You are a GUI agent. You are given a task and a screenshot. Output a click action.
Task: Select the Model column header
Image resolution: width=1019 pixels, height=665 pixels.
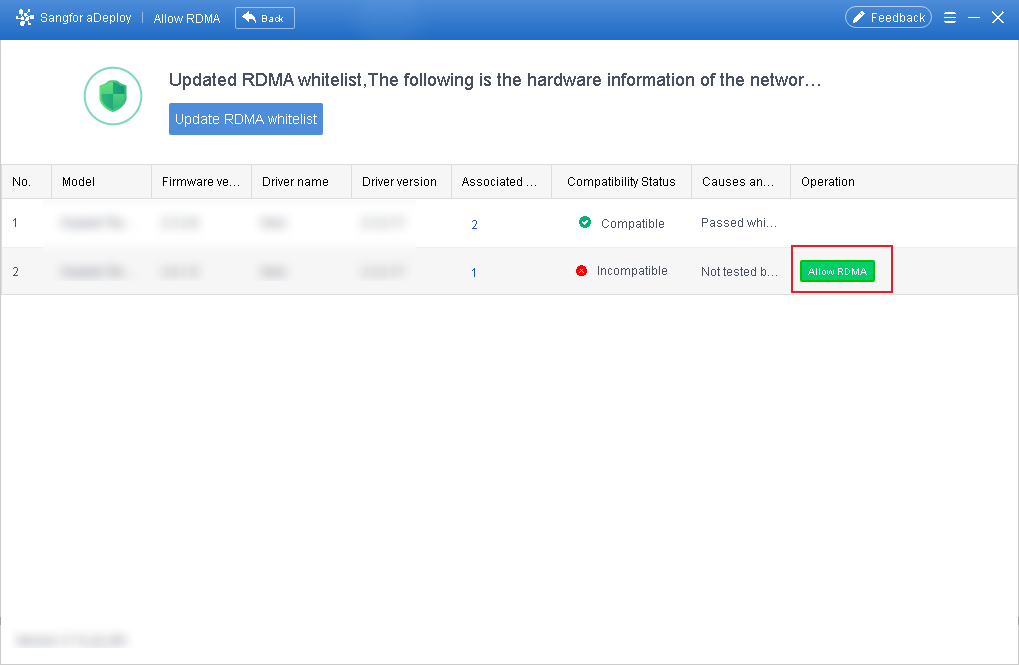point(101,181)
